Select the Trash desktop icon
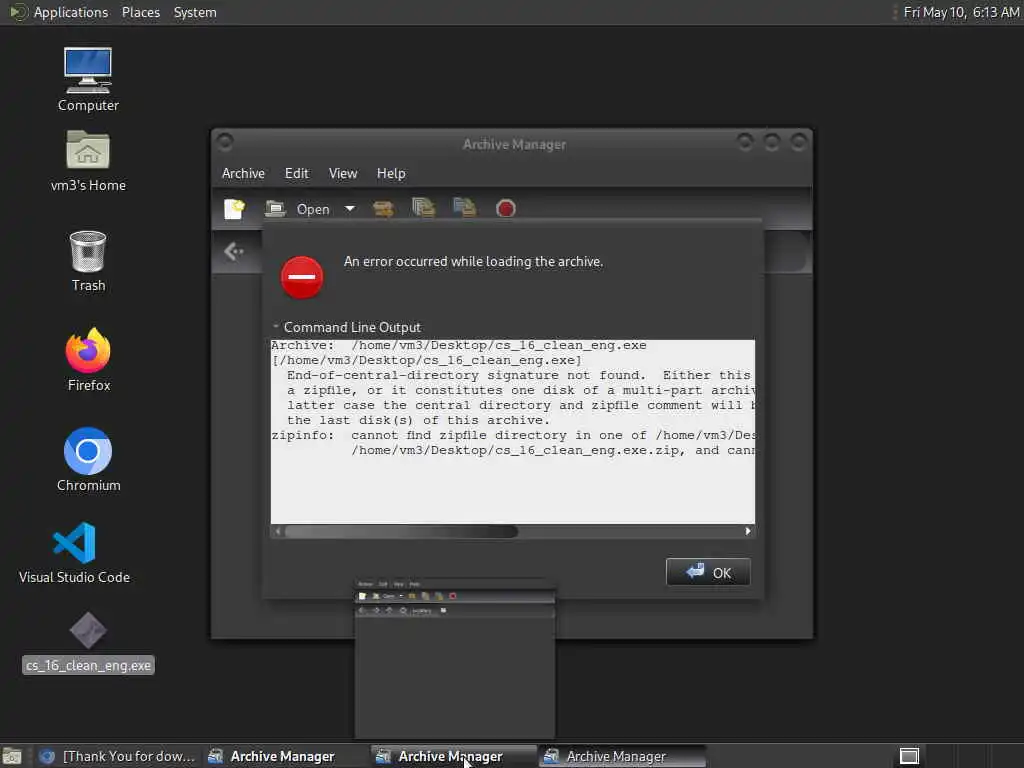This screenshot has width=1024, height=768. 88,261
